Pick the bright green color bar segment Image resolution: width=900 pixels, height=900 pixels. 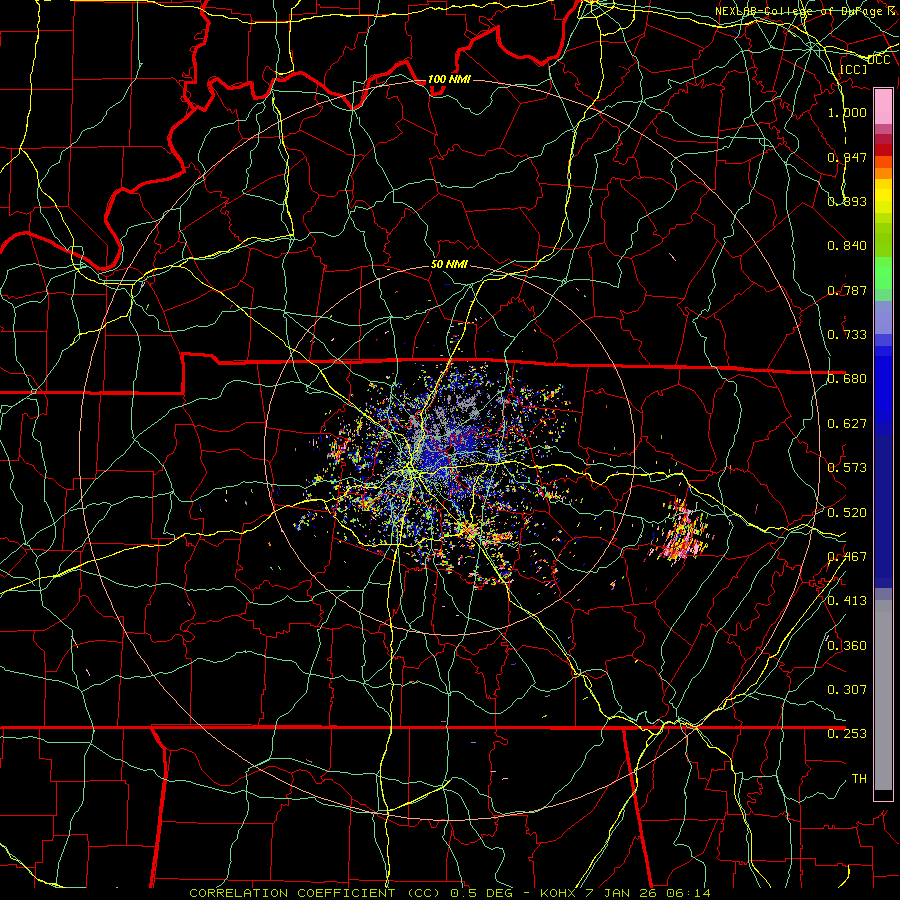click(x=883, y=272)
